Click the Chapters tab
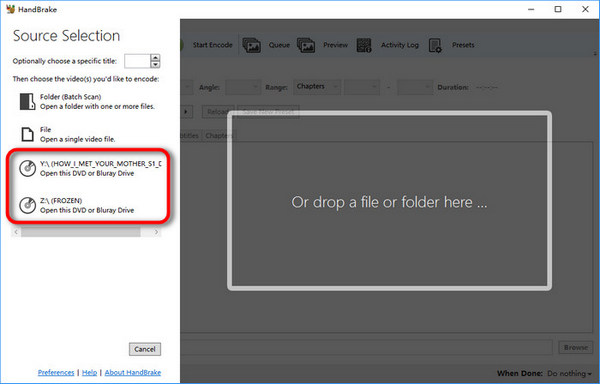The image size is (600, 384). tap(219, 135)
